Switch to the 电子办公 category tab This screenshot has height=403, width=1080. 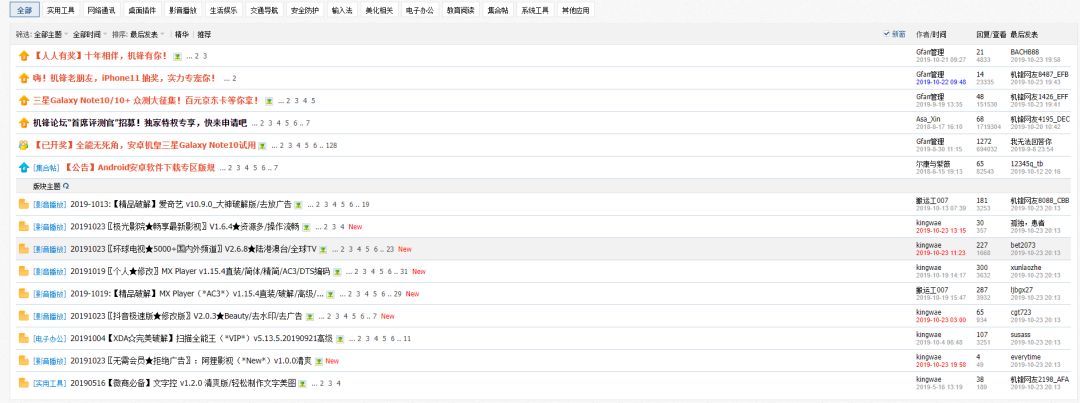(x=419, y=11)
